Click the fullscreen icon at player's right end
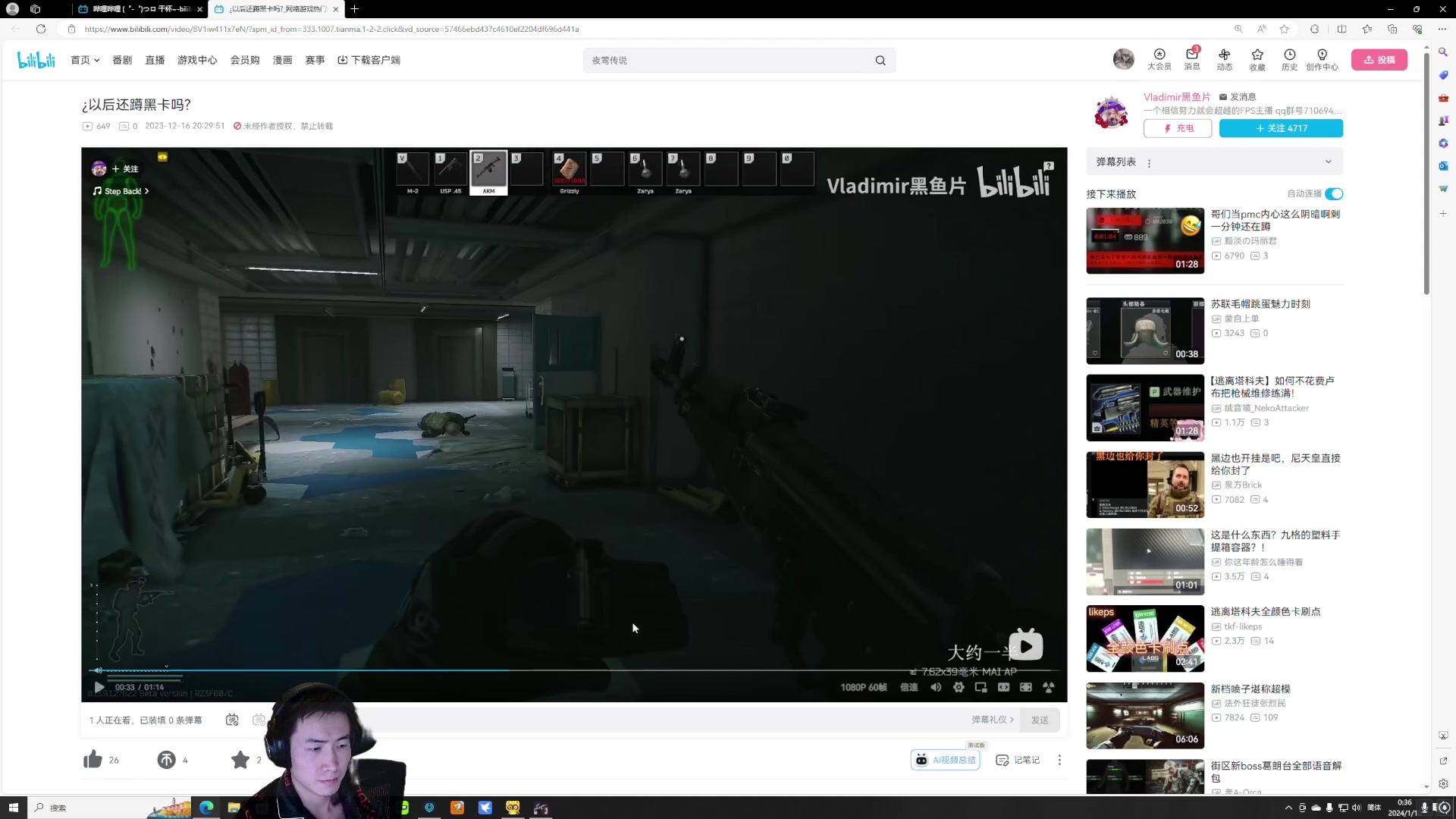The width and height of the screenshot is (1456, 819). pos(1049,687)
